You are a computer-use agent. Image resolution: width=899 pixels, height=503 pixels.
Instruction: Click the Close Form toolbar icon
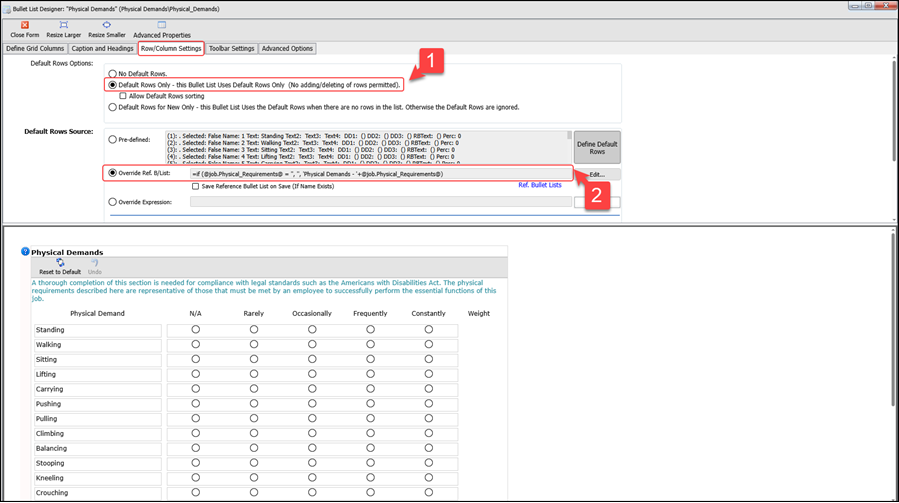[x=25, y=25]
